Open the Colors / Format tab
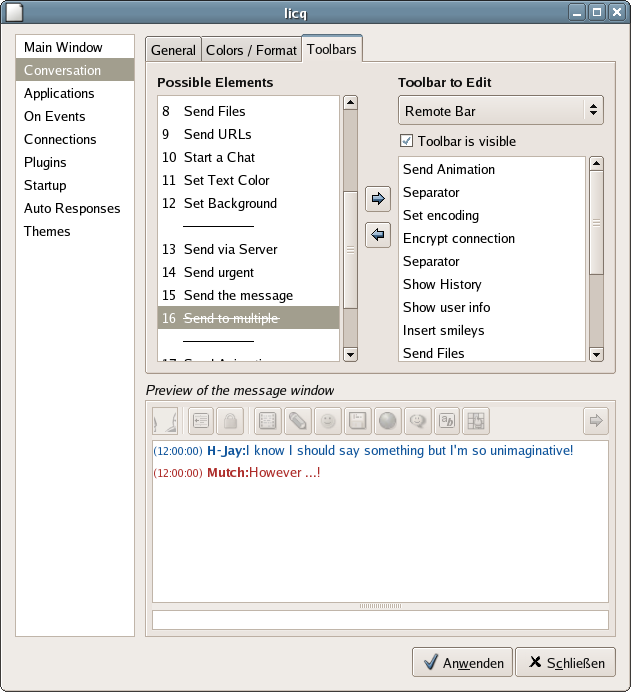 click(x=251, y=50)
